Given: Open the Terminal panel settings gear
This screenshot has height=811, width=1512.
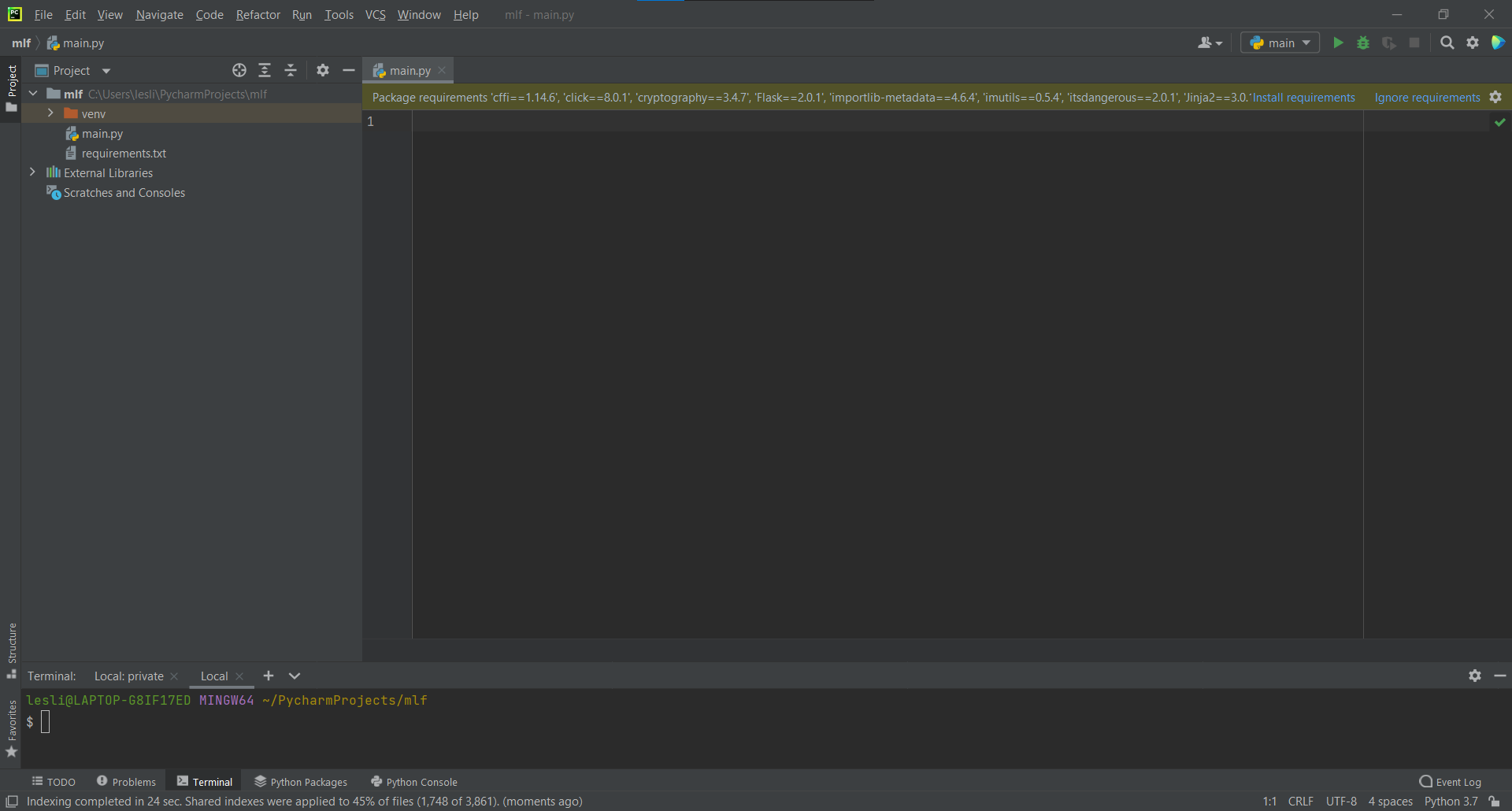Looking at the screenshot, I should (x=1475, y=676).
